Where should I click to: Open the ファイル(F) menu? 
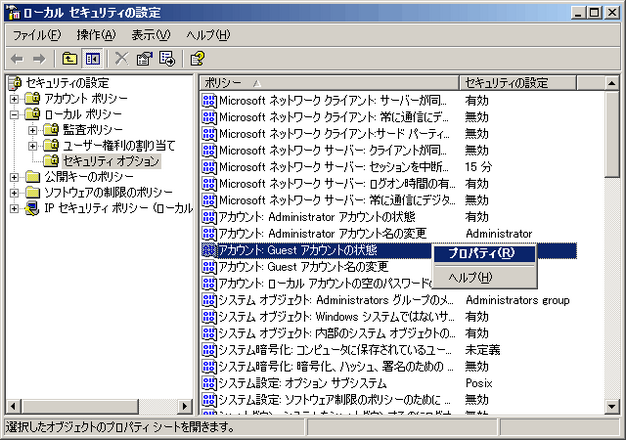[x=37, y=35]
